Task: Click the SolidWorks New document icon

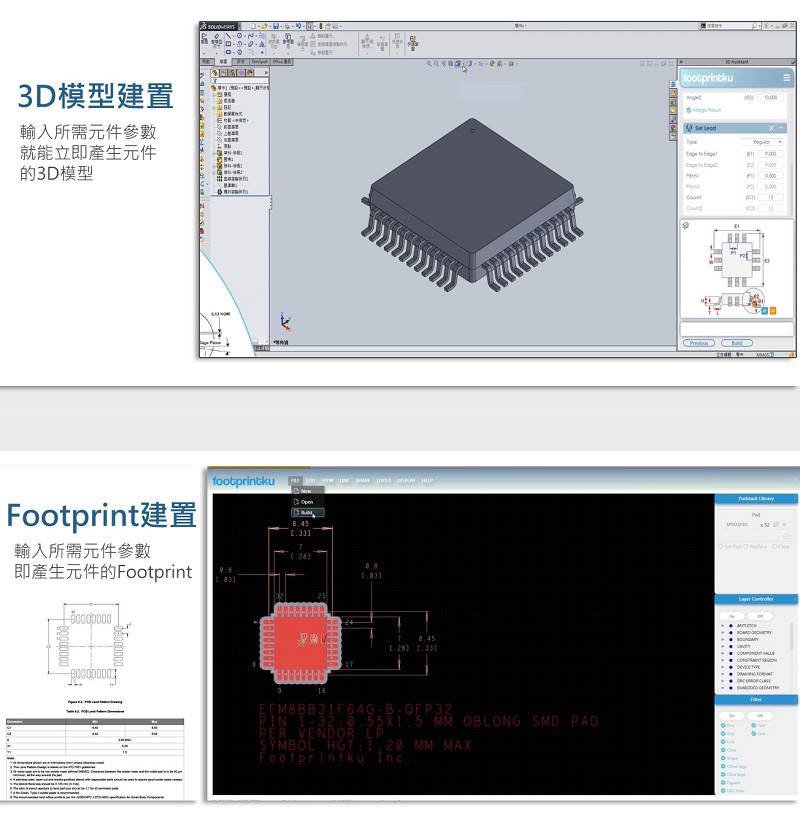Action: [253, 26]
